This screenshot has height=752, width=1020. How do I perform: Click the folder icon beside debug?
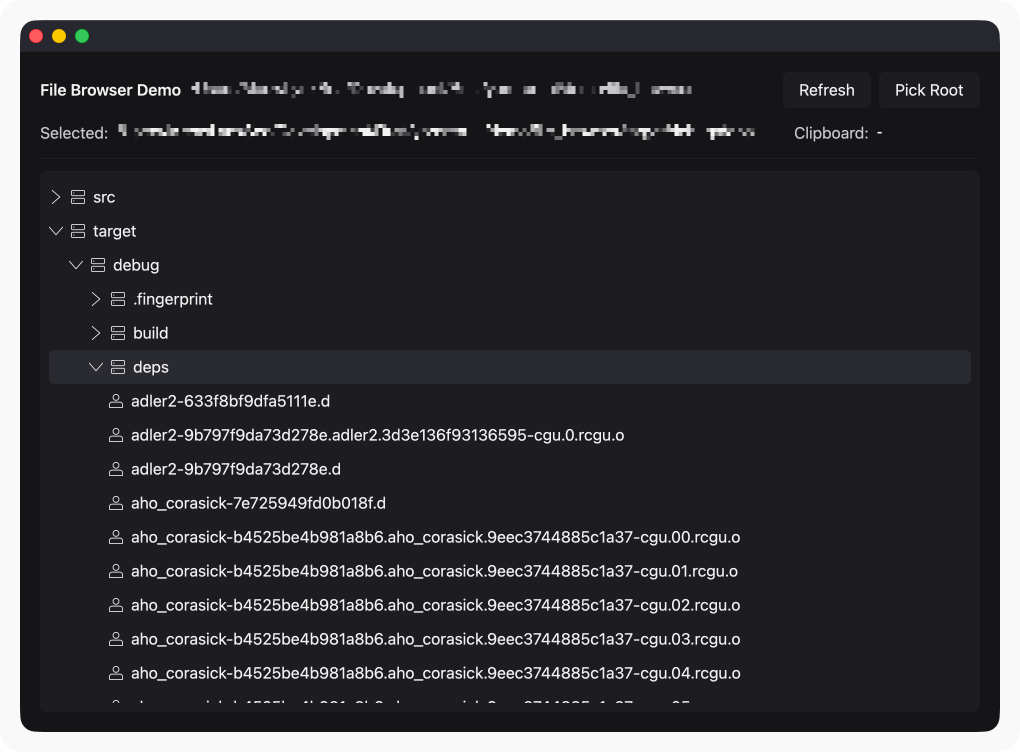pyautogui.click(x=97, y=266)
